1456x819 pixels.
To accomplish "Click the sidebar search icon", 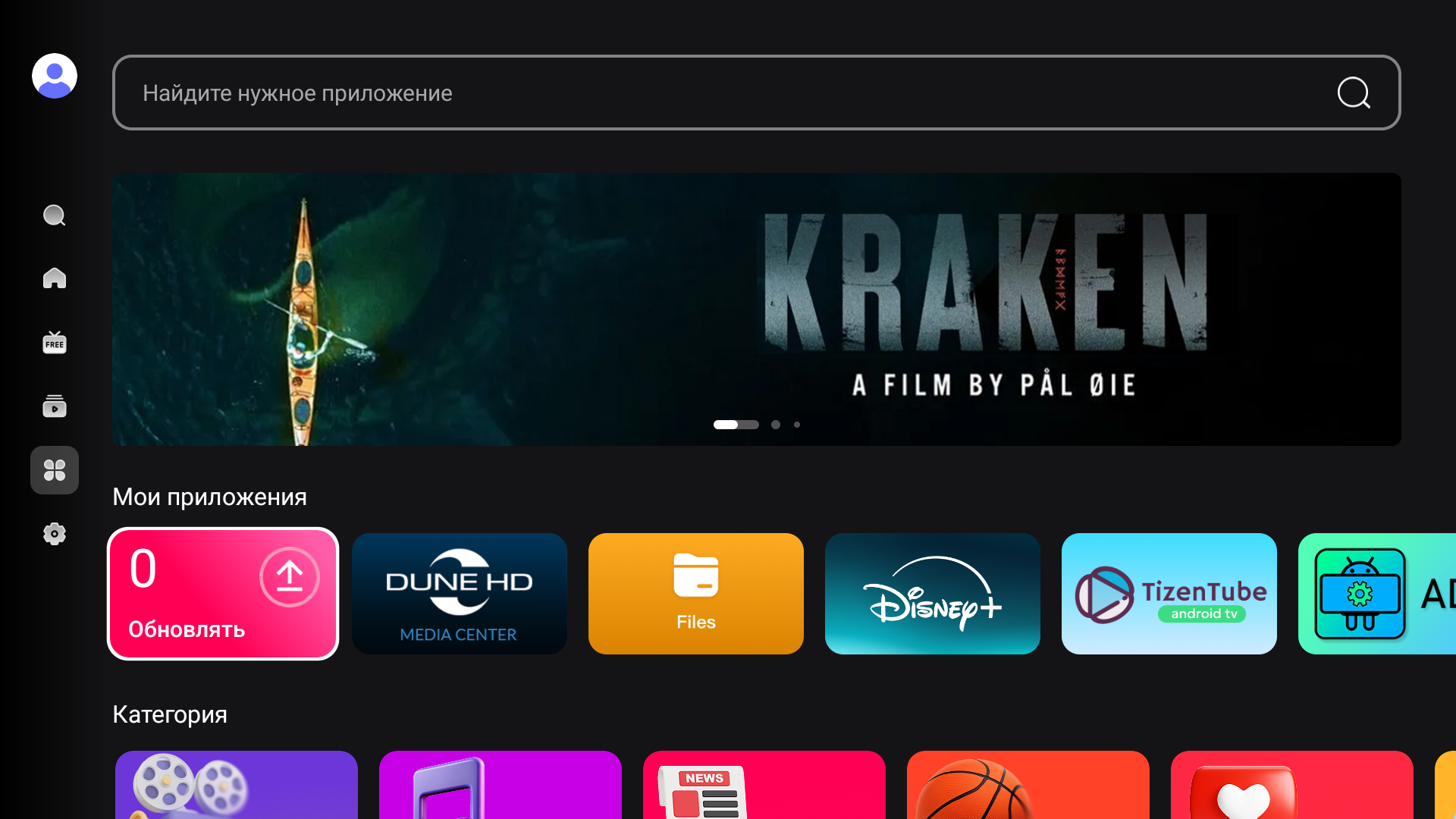I will point(55,215).
